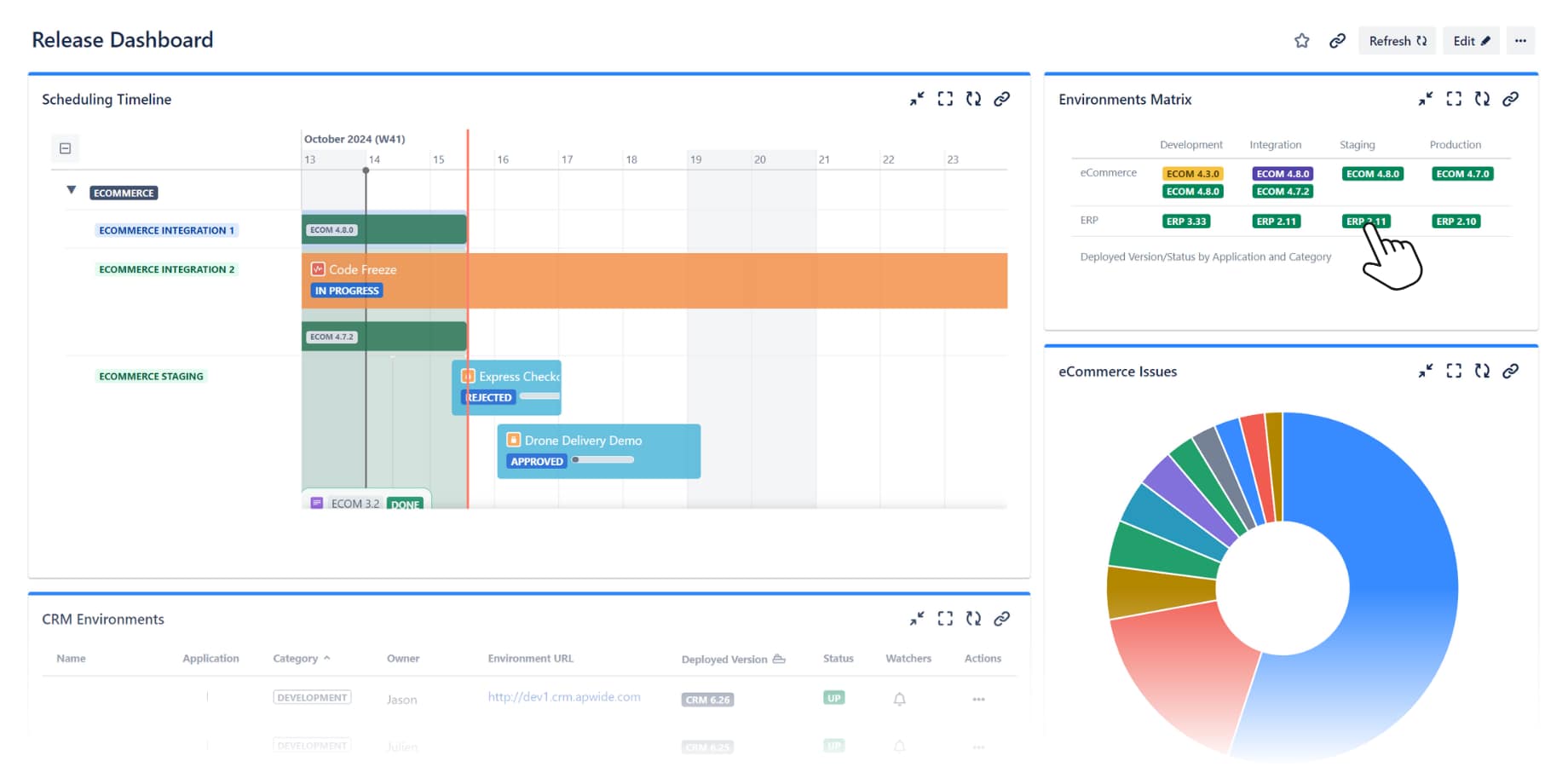The height and width of the screenshot is (767, 1568).
Task: Open the Actions menu for Jason's row
Action: click(977, 698)
